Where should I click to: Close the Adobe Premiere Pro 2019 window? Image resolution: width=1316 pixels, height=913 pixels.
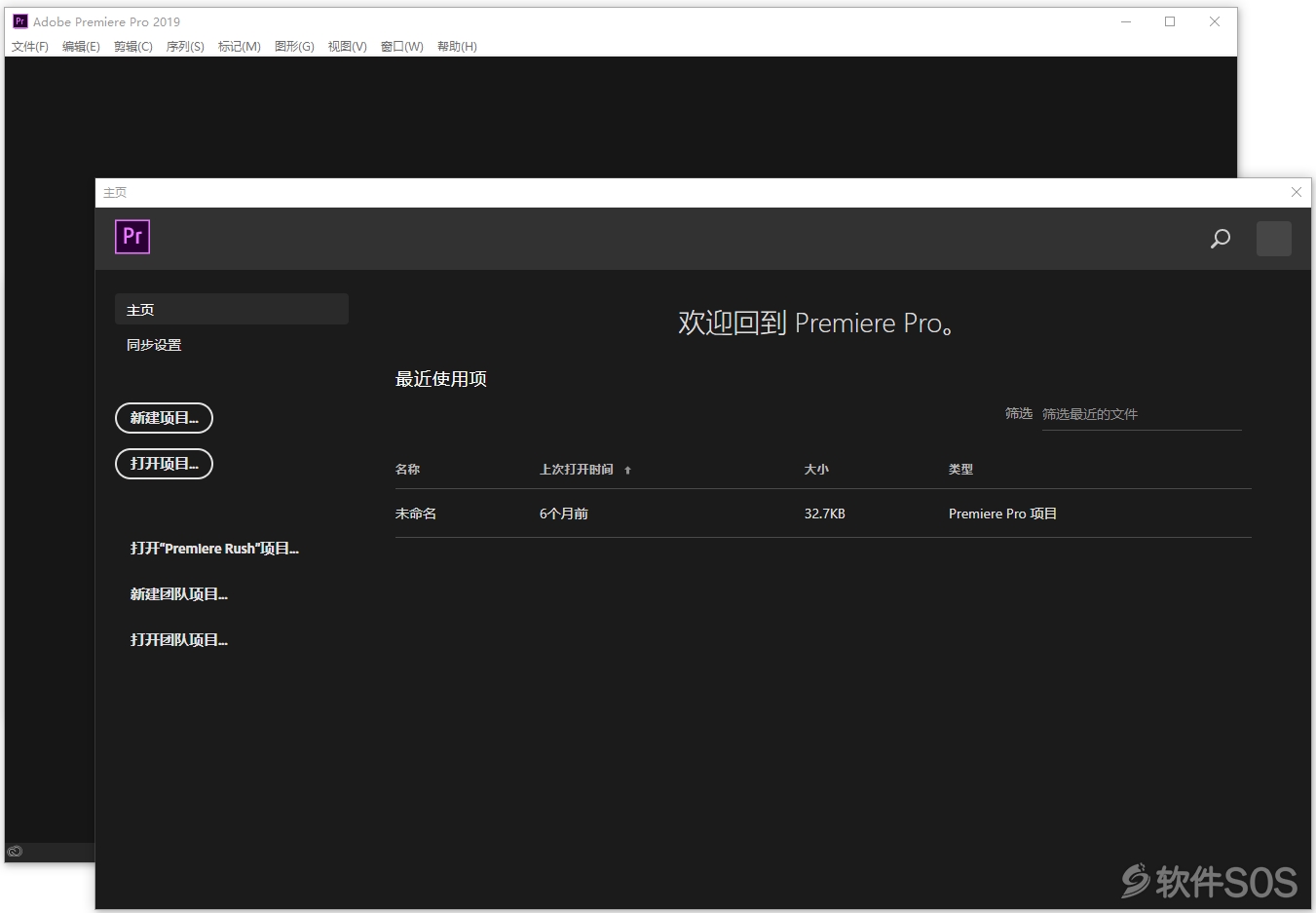(1215, 21)
